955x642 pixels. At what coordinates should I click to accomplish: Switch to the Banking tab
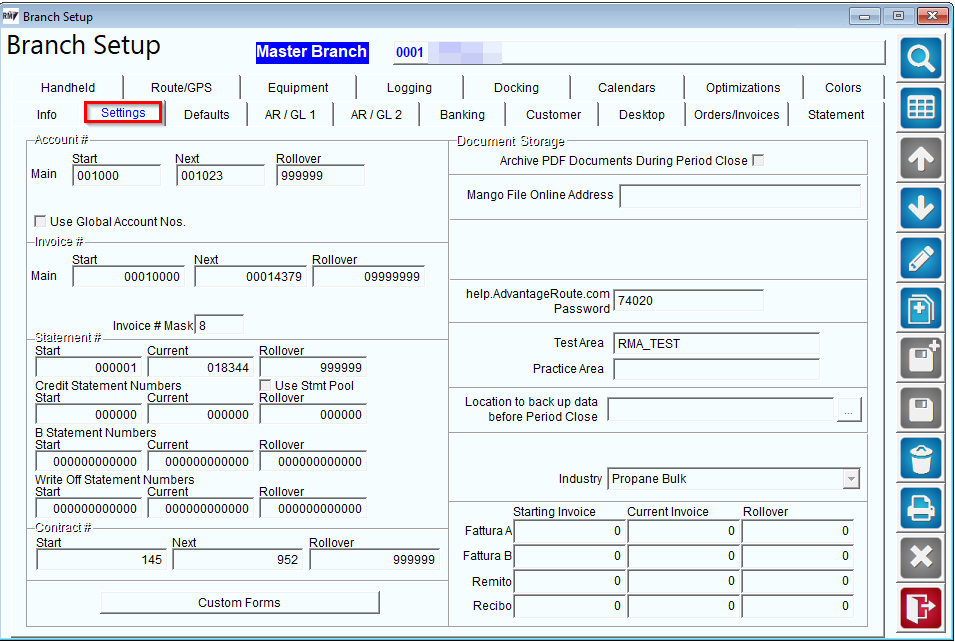tap(462, 115)
